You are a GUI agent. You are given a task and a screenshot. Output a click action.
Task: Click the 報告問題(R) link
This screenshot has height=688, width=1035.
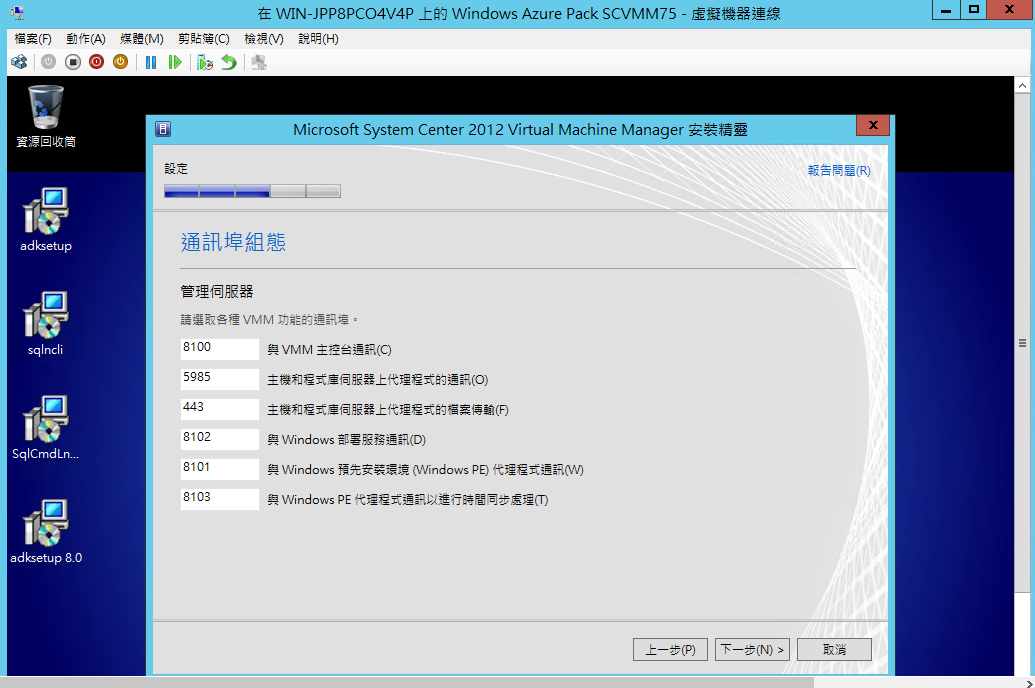pyautogui.click(x=839, y=170)
